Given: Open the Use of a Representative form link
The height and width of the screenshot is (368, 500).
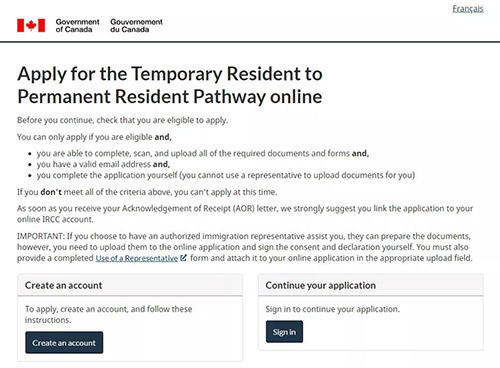Looking at the screenshot, I should coord(137,258).
